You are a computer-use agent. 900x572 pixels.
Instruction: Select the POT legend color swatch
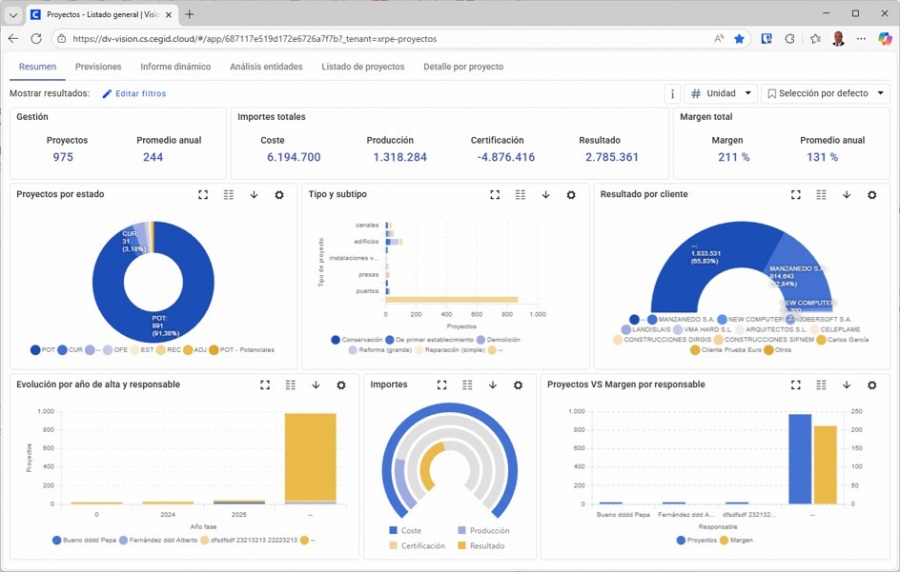(x=36, y=350)
